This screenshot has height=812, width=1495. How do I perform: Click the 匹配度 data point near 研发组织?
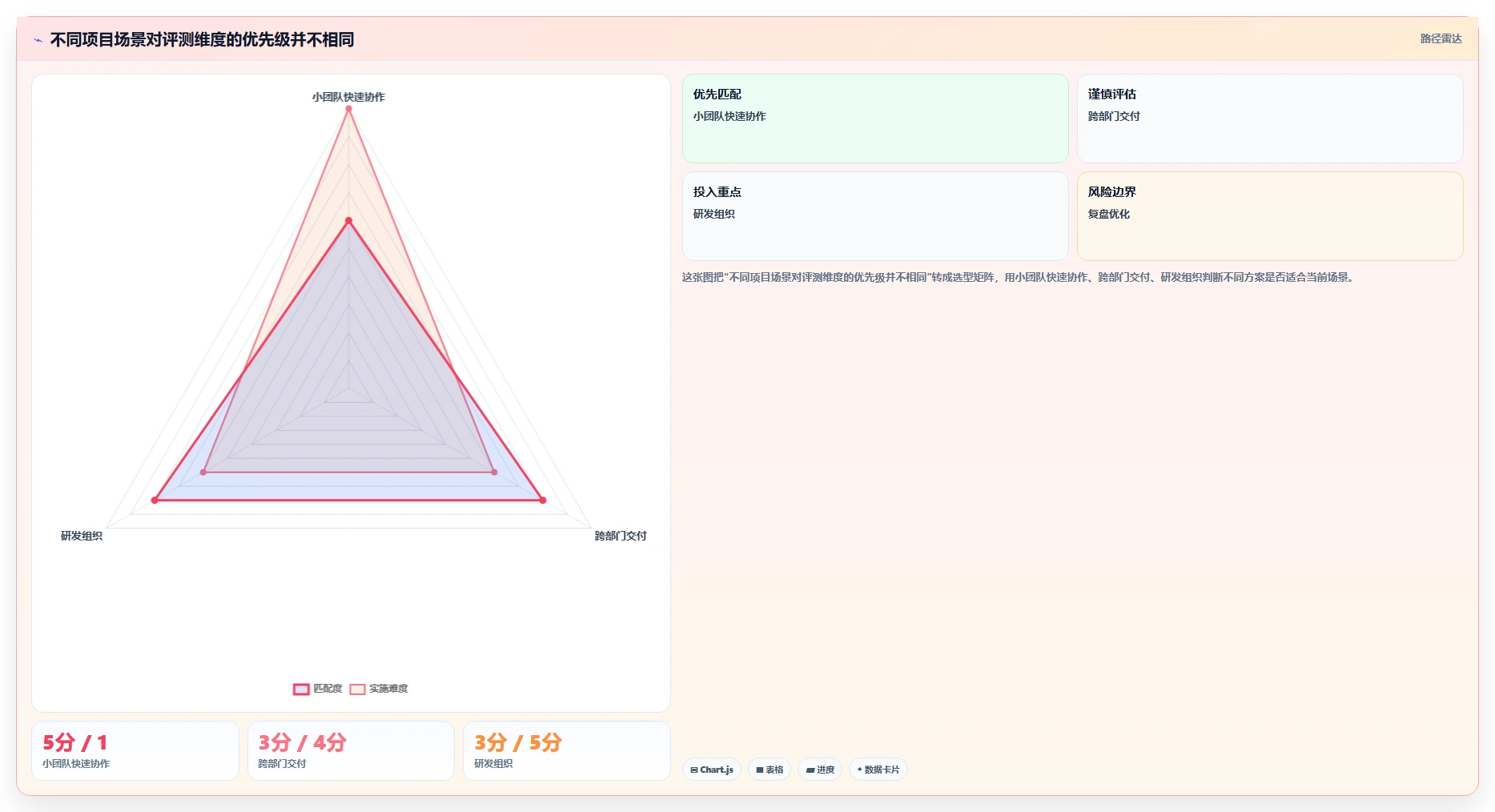tap(155, 500)
